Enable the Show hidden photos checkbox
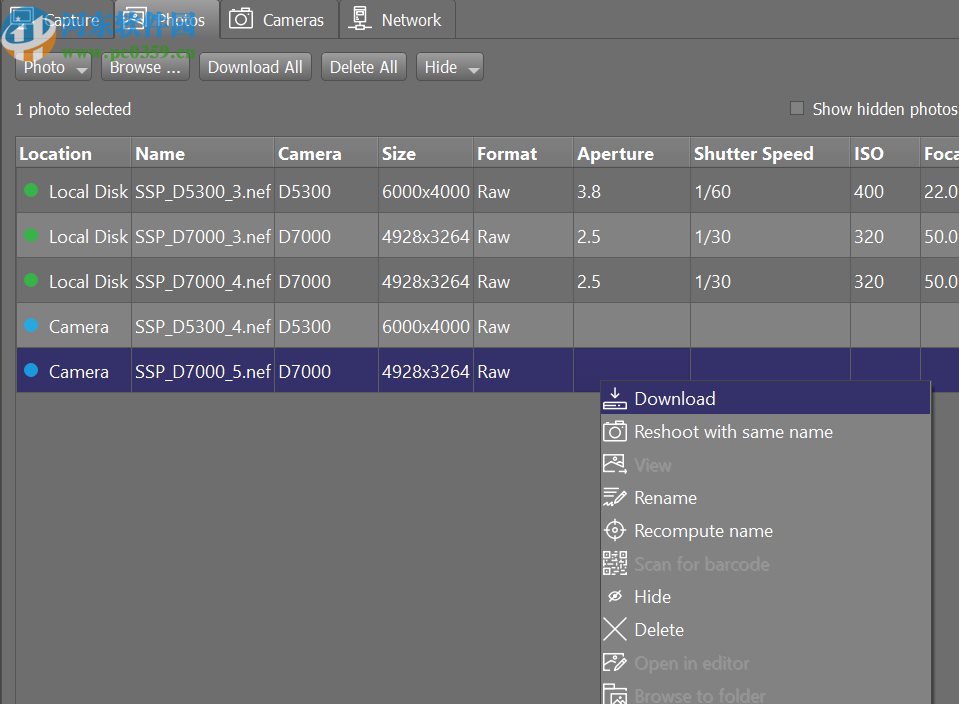Viewport: 959px width, 704px height. pos(797,109)
